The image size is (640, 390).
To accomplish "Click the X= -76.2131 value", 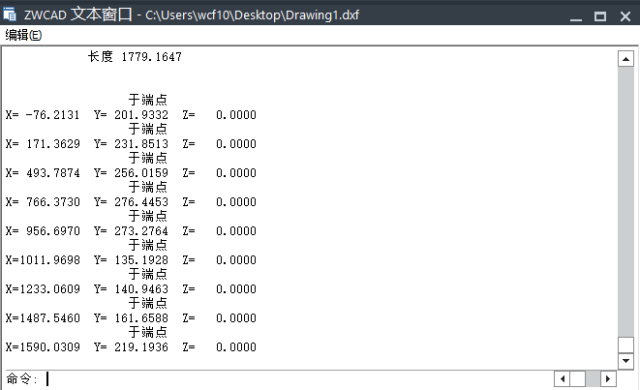I will (42, 115).
